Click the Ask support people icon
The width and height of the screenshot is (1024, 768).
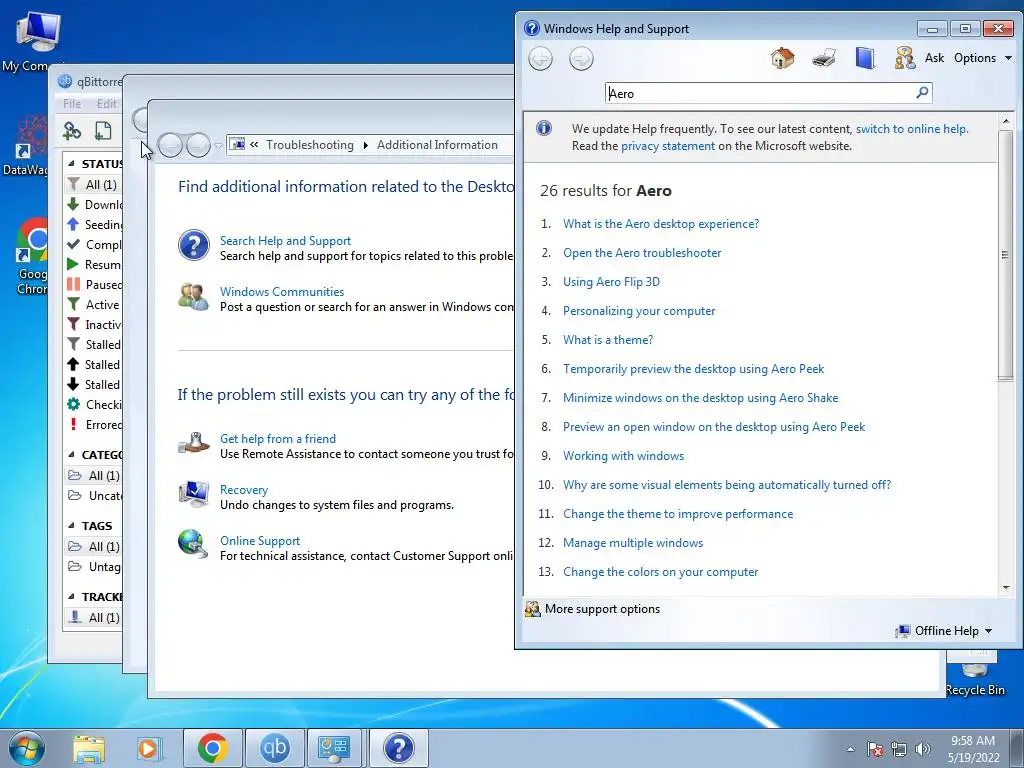pyautogui.click(x=904, y=58)
